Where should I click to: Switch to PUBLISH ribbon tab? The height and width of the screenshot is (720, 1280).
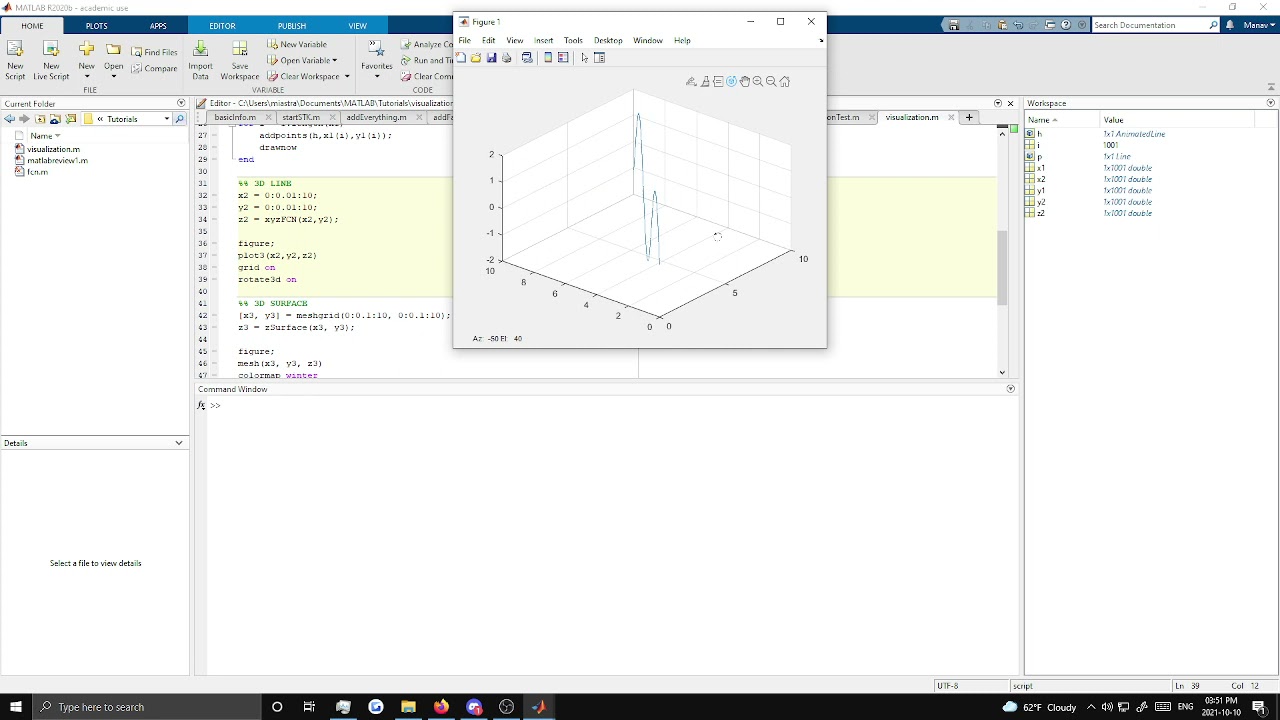coord(292,26)
